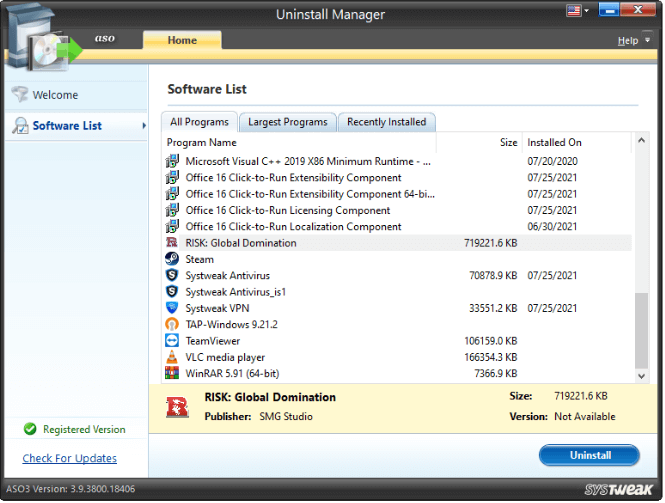The width and height of the screenshot is (665, 503).
Task: Select WinRAR 5.91 (64-bit) entry
Action: (x=398, y=373)
